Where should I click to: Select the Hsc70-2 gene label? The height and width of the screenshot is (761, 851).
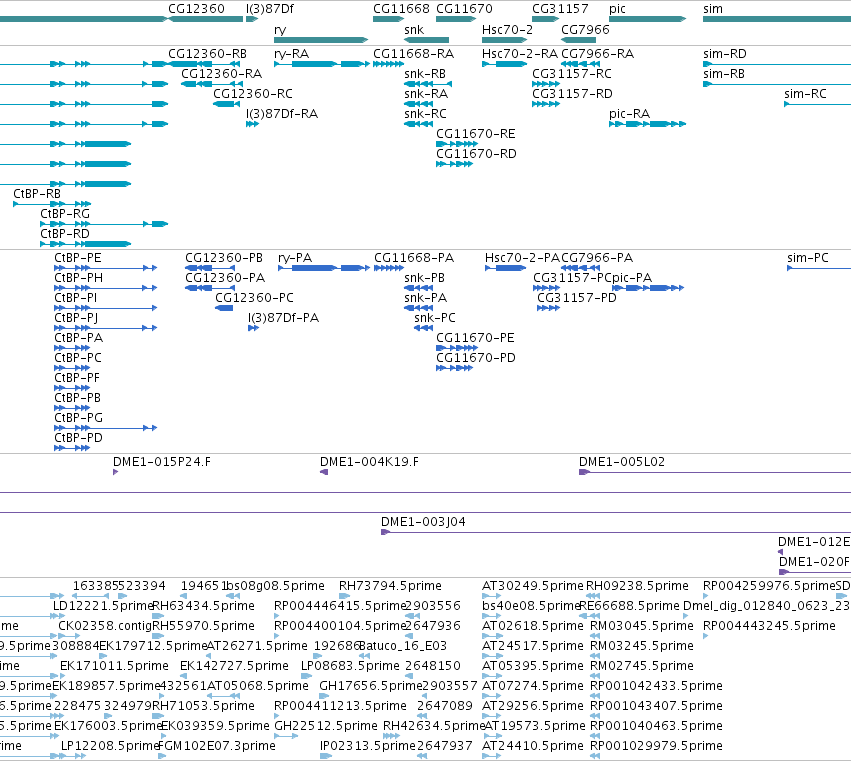pos(507,30)
